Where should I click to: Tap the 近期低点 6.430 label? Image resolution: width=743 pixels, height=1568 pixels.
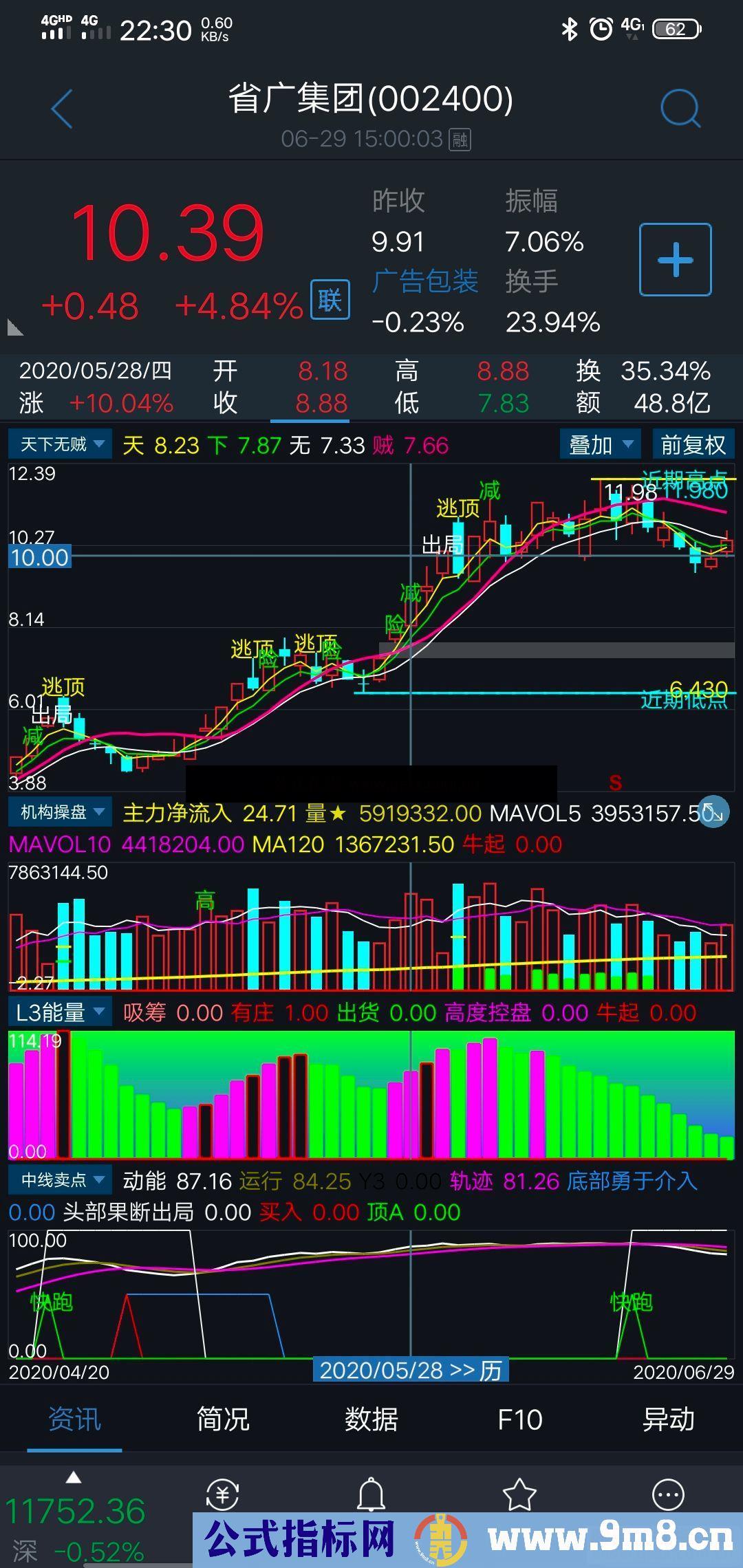point(684,695)
